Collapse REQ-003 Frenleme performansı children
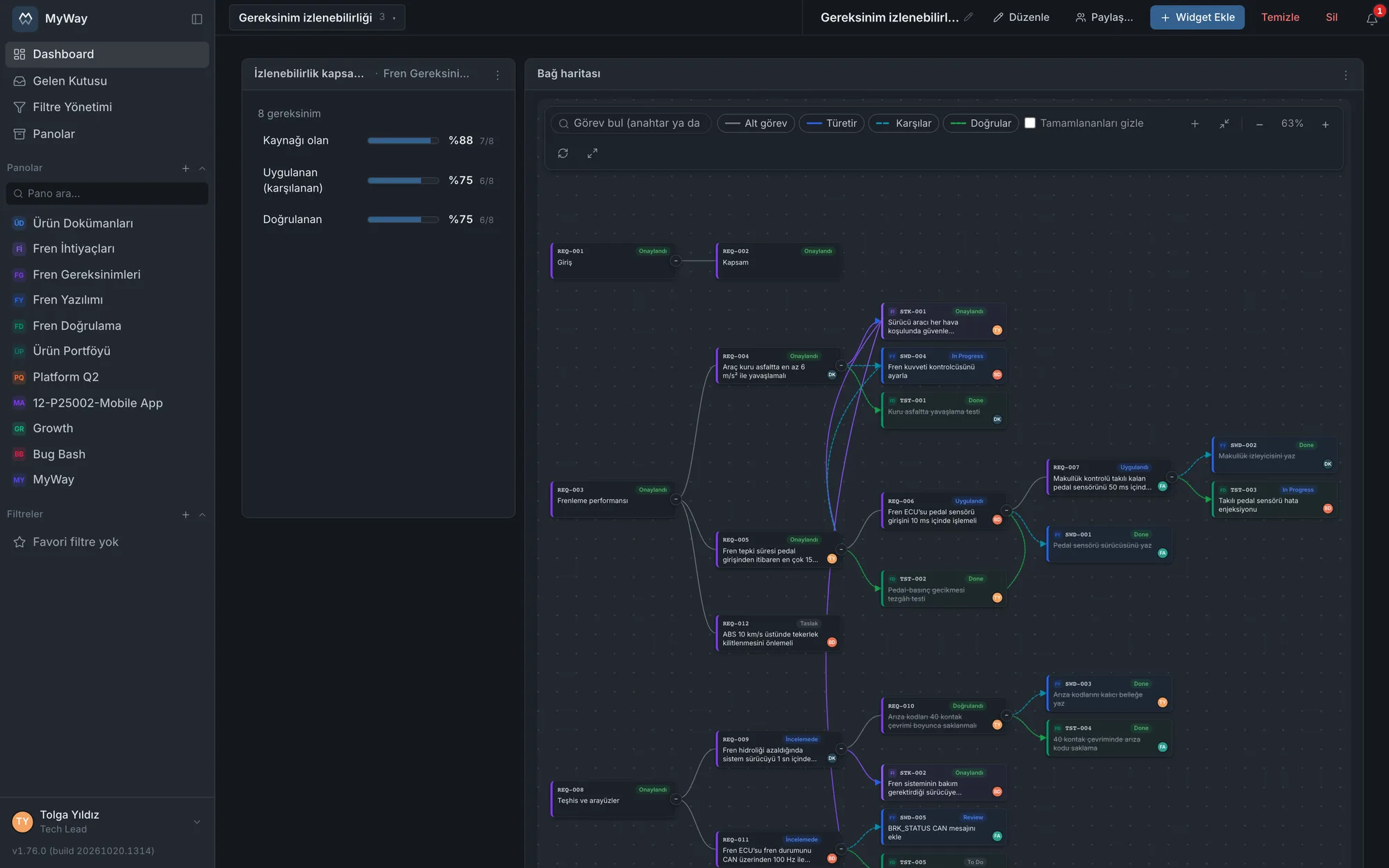Screen dimensions: 1389x868 point(675,499)
